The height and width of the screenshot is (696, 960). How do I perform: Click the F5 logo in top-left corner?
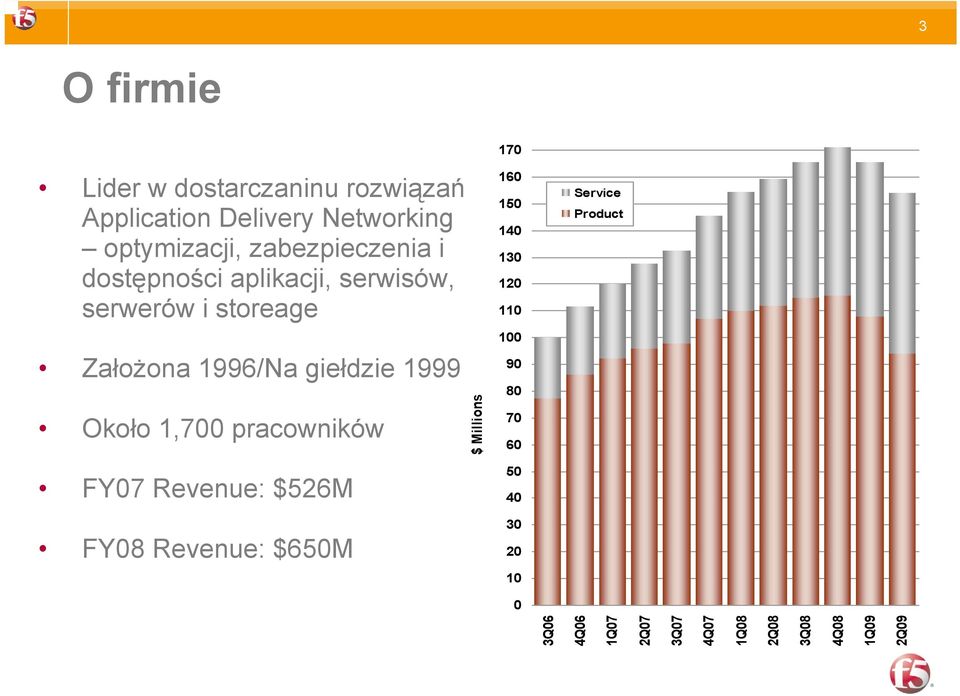click(x=24, y=18)
